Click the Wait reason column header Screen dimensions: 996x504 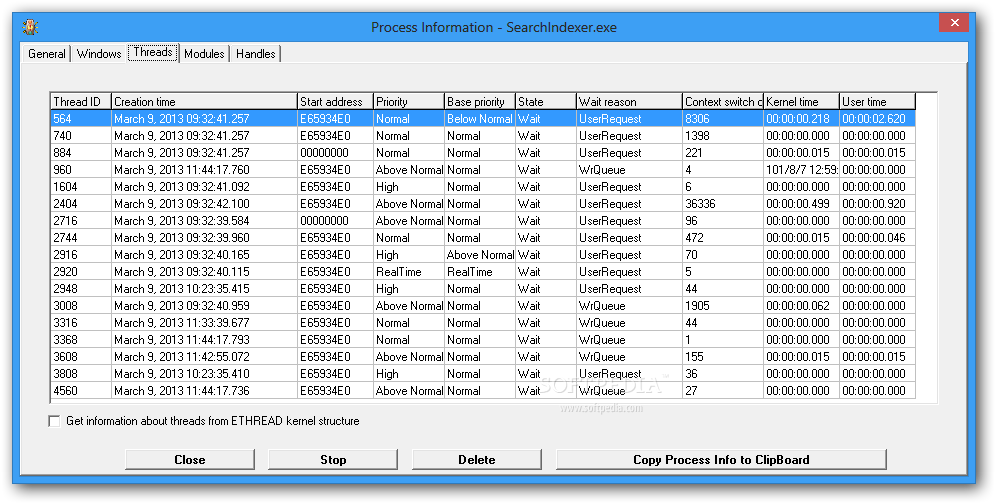[x=629, y=102]
